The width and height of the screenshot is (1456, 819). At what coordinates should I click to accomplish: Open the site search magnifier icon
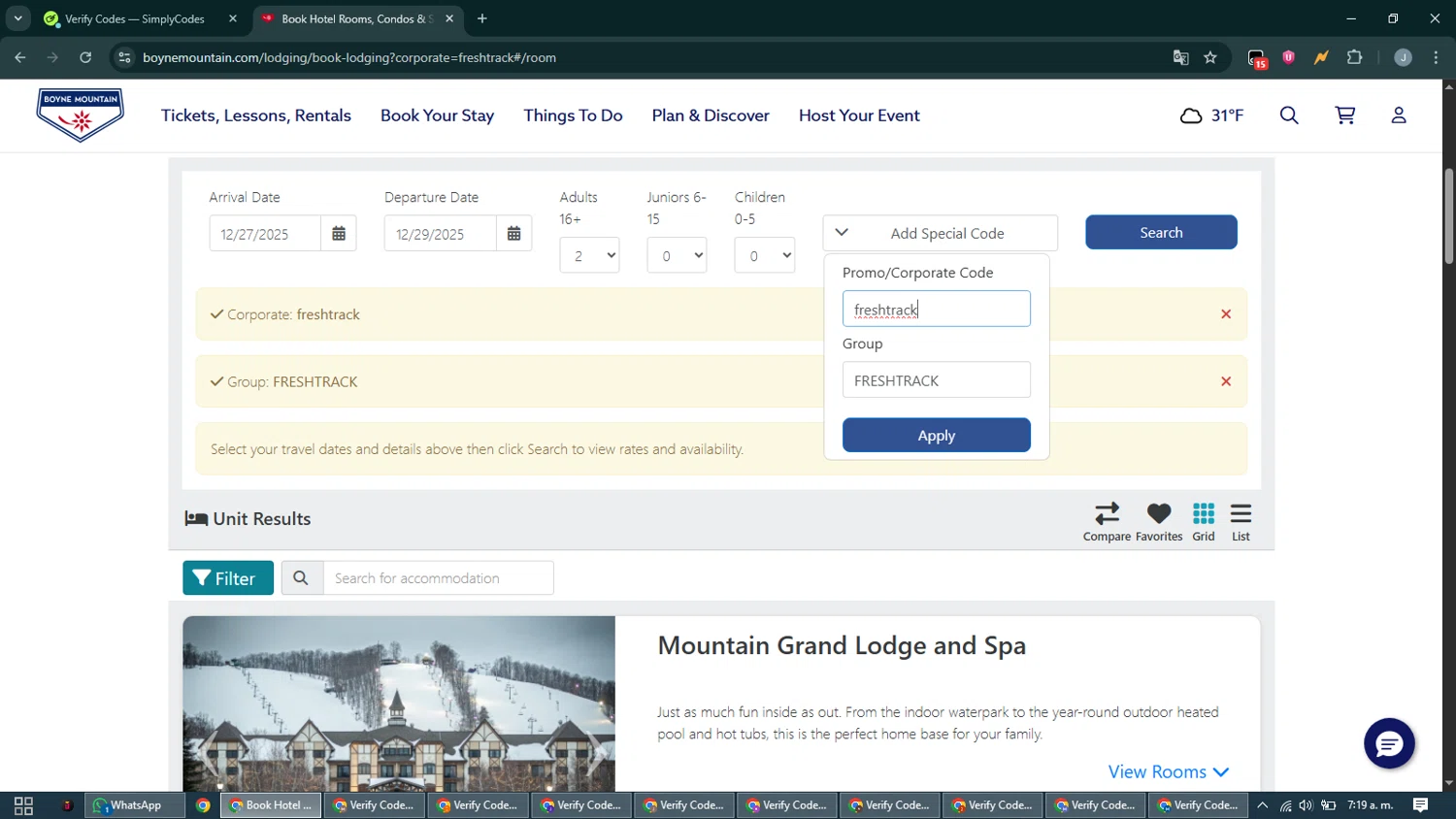1289,115
